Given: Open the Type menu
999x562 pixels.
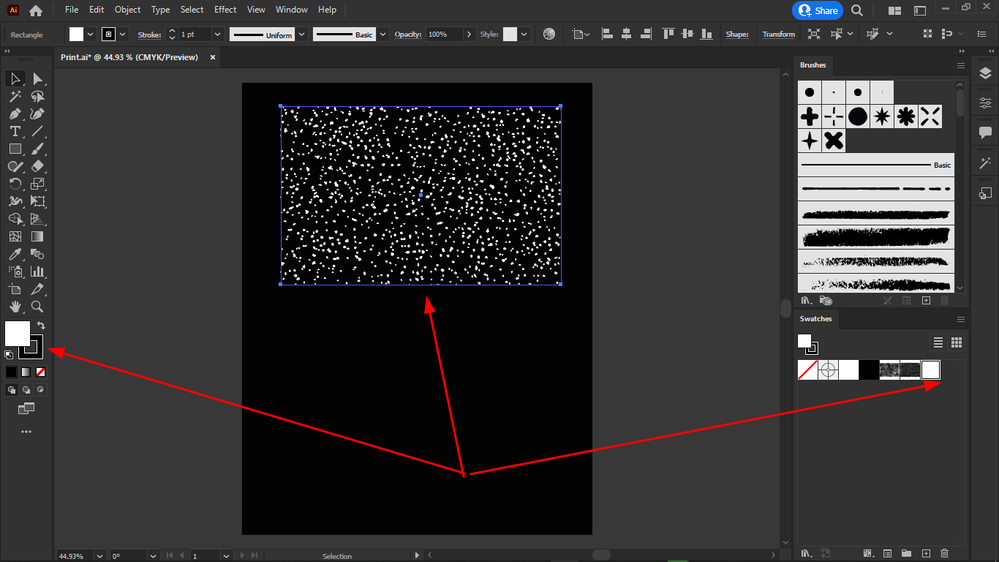Looking at the screenshot, I should (160, 10).
